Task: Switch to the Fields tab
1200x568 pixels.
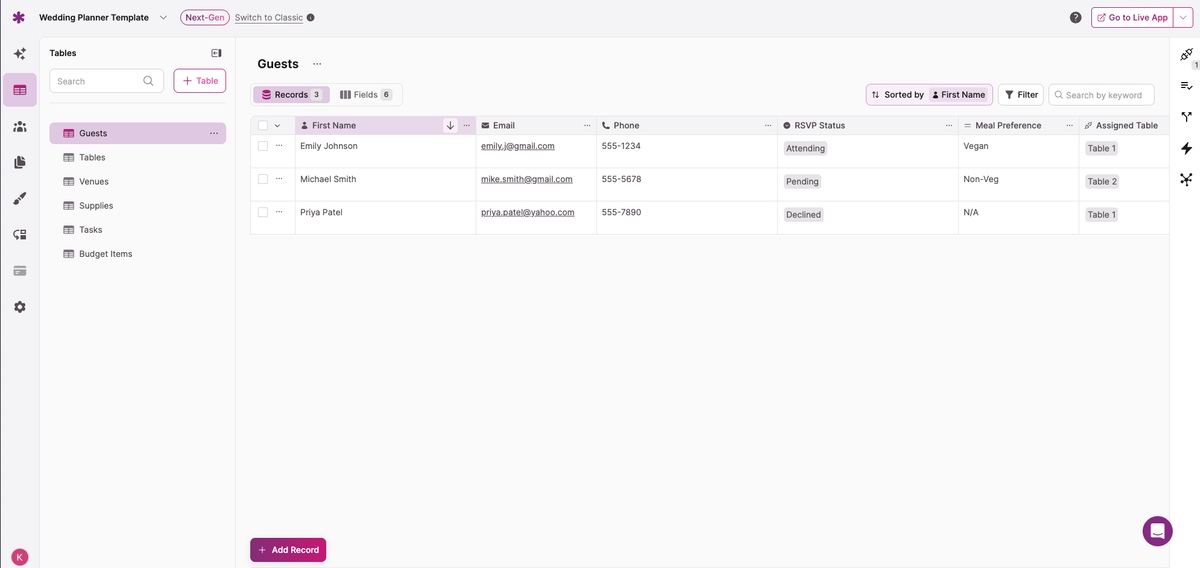Action: [x=365, y=95]
